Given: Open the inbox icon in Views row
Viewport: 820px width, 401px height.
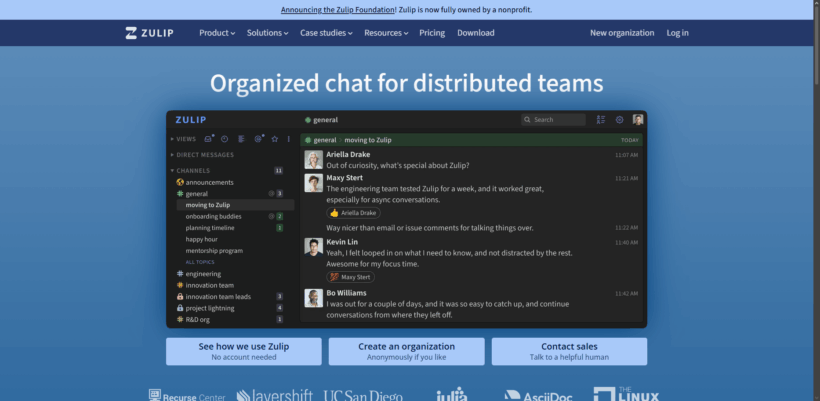Looking at the screenshot, I should tap(208, 139).
